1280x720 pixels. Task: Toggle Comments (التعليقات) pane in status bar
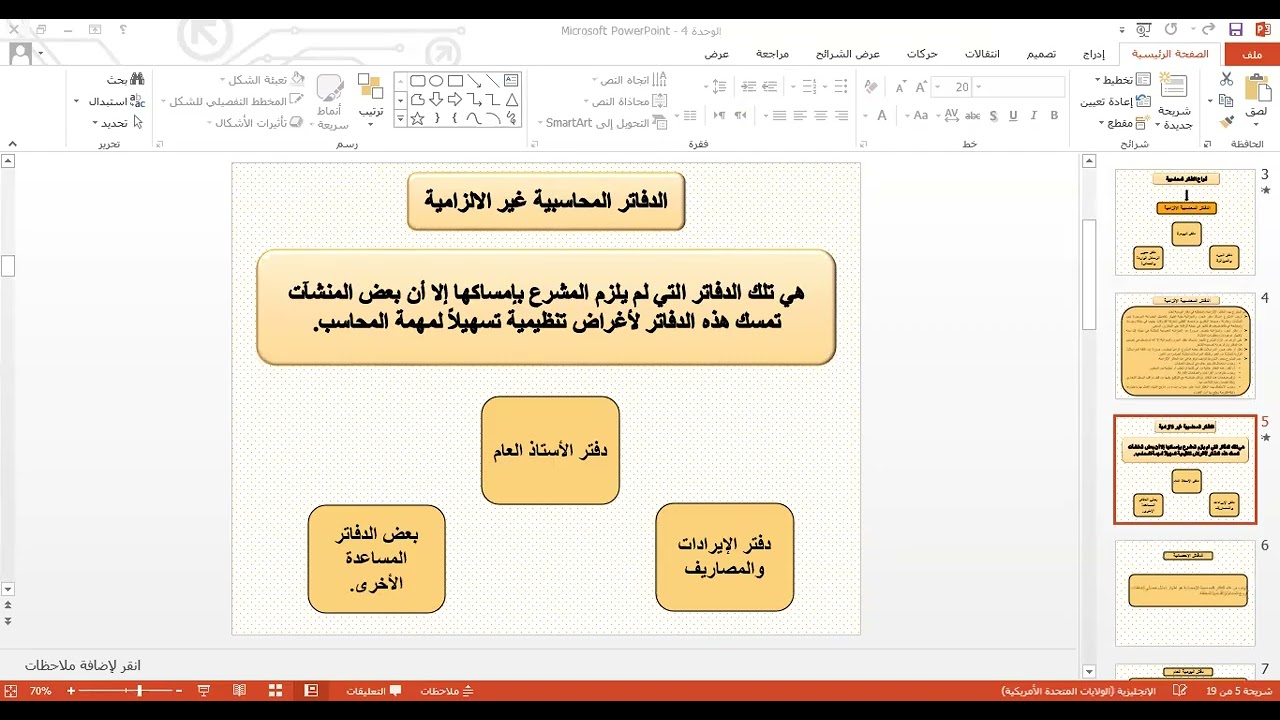pyautogui.click(x=373, y=691)
